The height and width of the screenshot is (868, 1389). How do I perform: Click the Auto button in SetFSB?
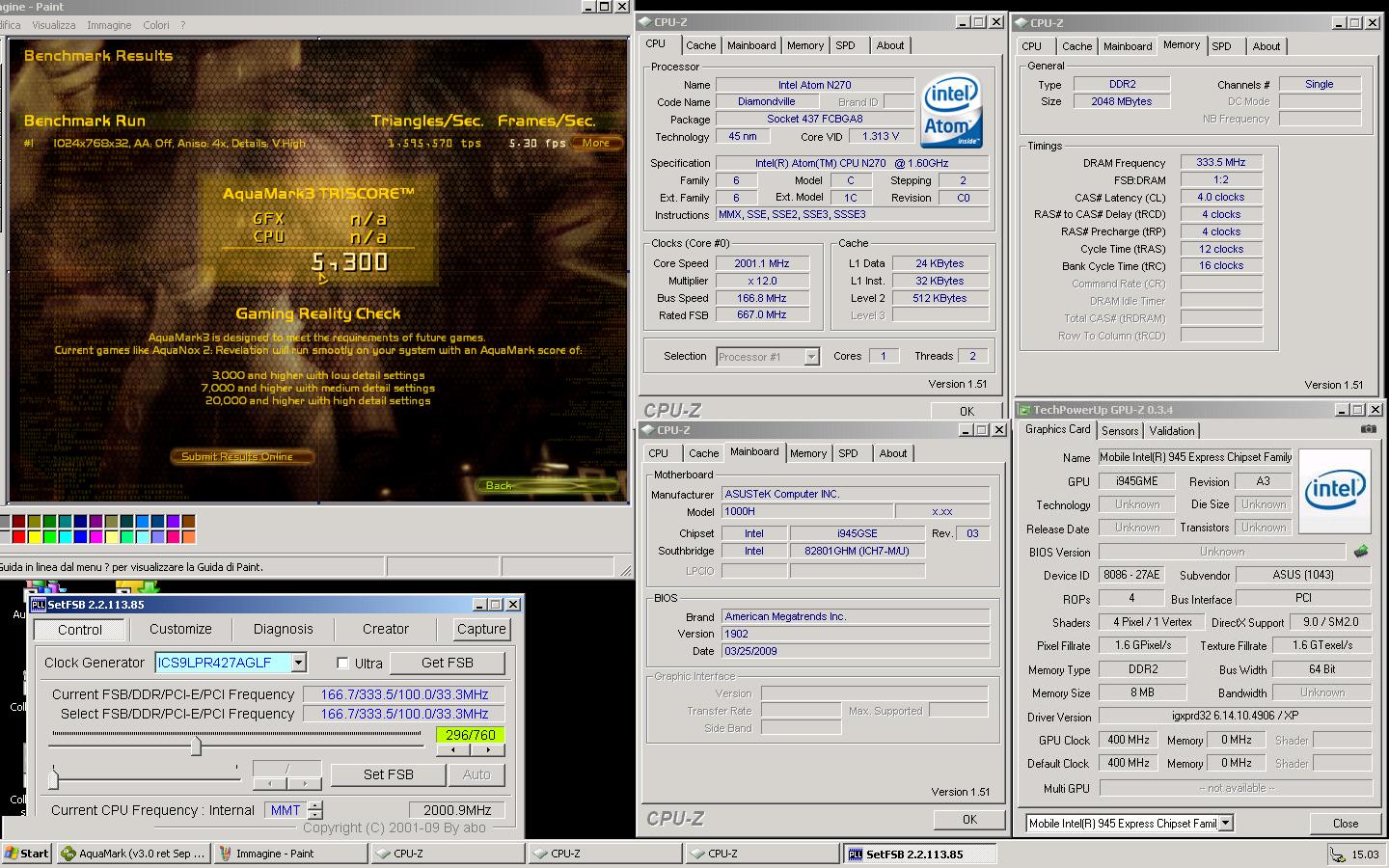click(x=477, y=774)
